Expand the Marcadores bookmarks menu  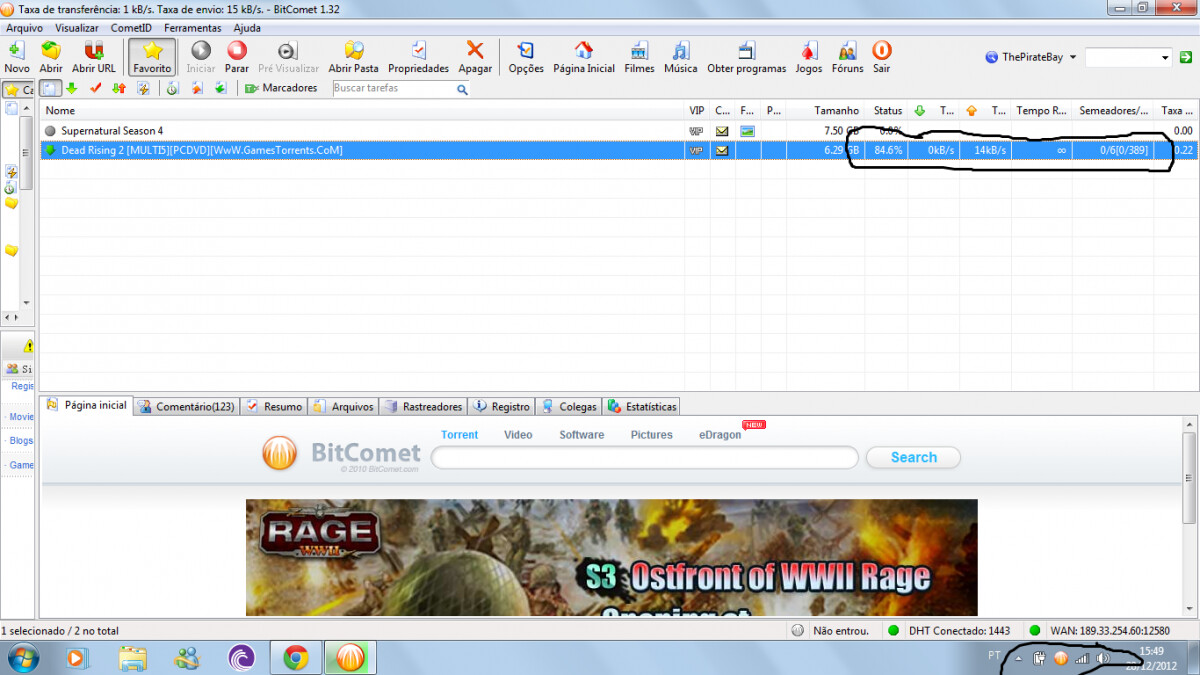(281, 88)
